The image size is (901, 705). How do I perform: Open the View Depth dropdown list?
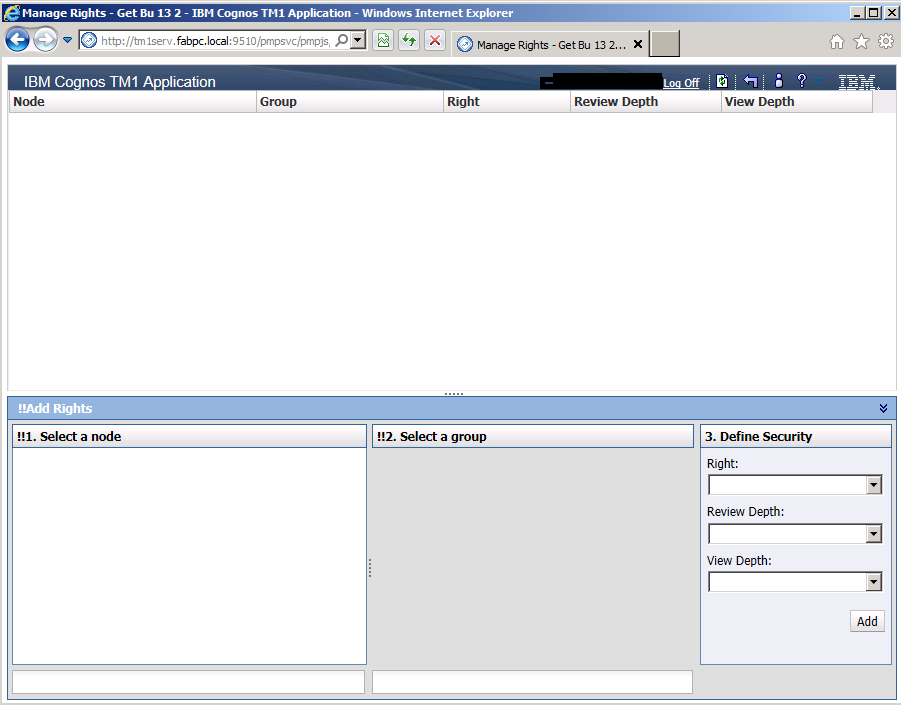(x=873, y=582)
